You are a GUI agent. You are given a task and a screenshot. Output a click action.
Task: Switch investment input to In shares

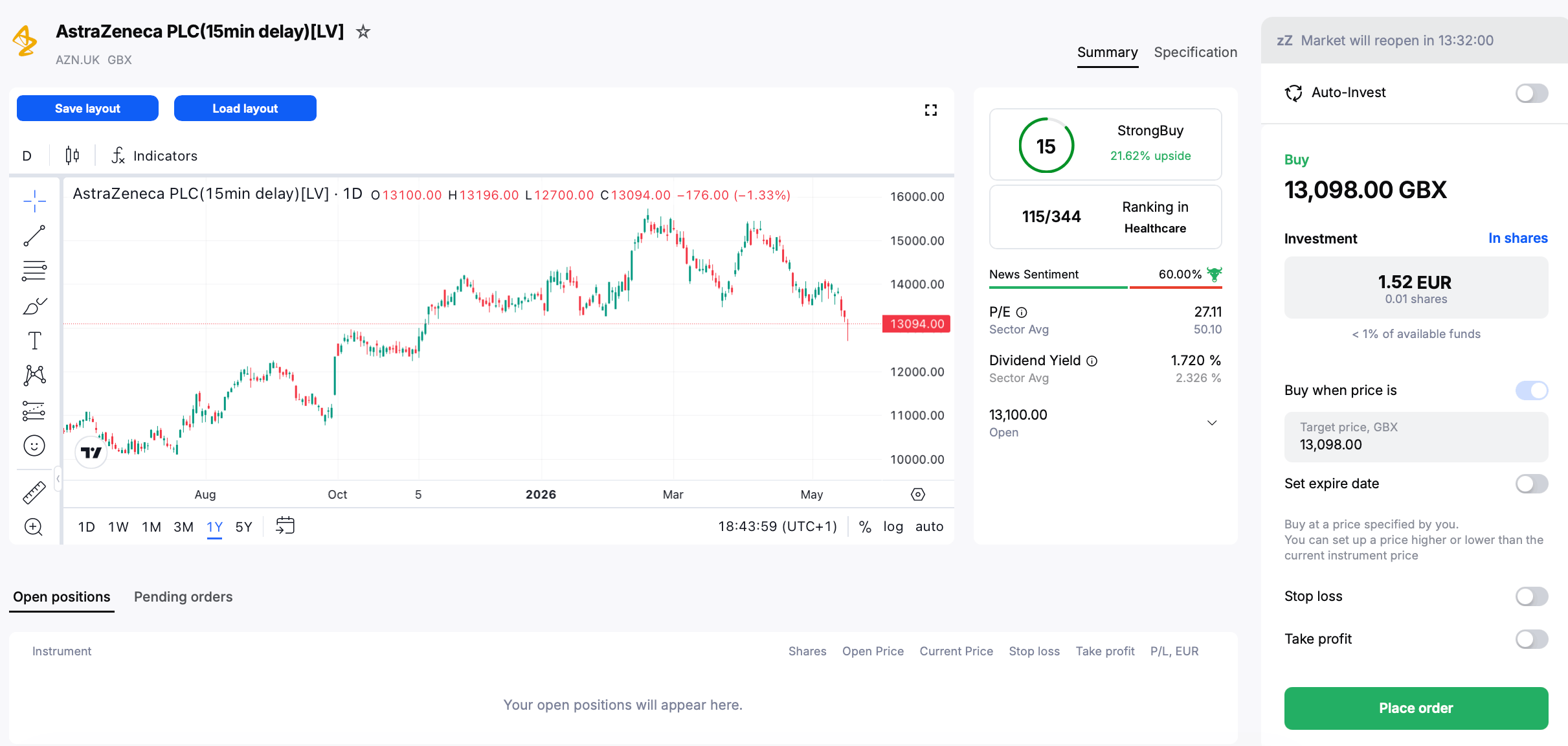coord(1518,238)
